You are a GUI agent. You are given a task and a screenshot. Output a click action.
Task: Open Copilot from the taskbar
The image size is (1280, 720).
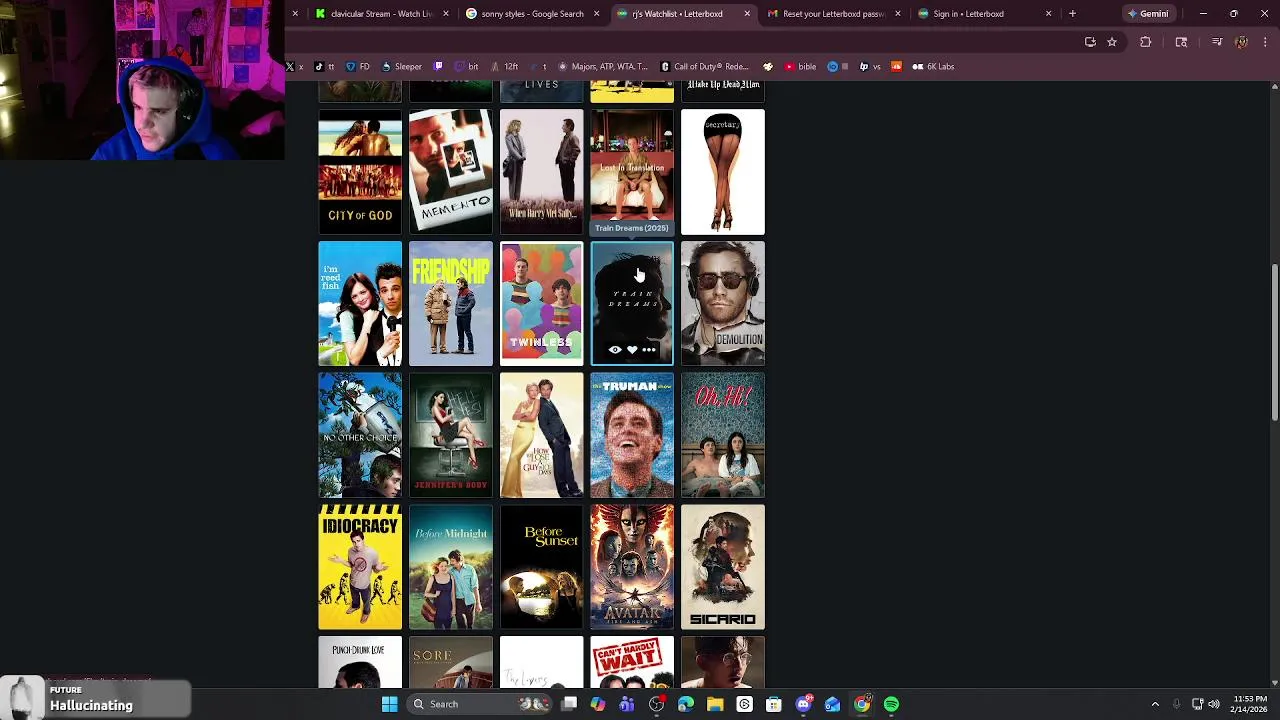[x=598, y=704]
